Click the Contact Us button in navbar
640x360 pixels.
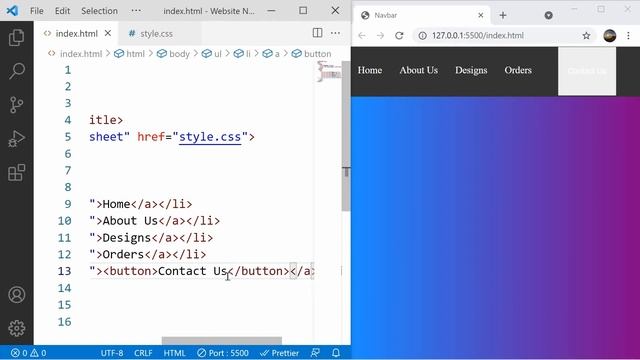pos(587,71)
